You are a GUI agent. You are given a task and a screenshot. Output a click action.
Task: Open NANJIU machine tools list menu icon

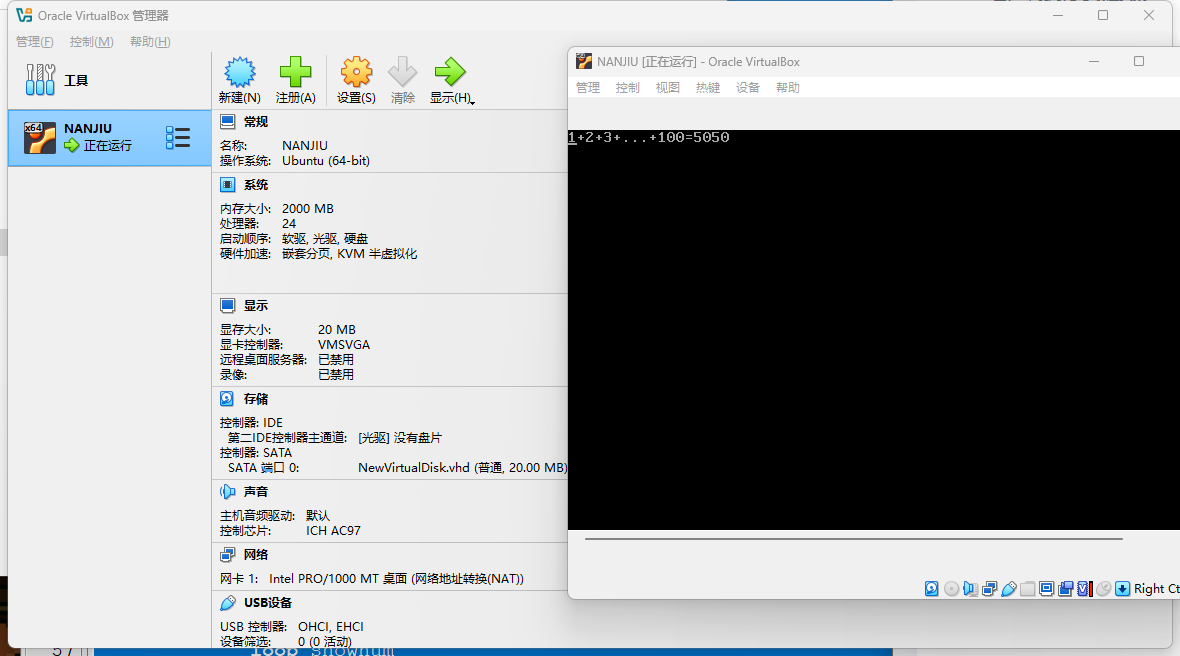pyautogui.click(x=178, y=138)
